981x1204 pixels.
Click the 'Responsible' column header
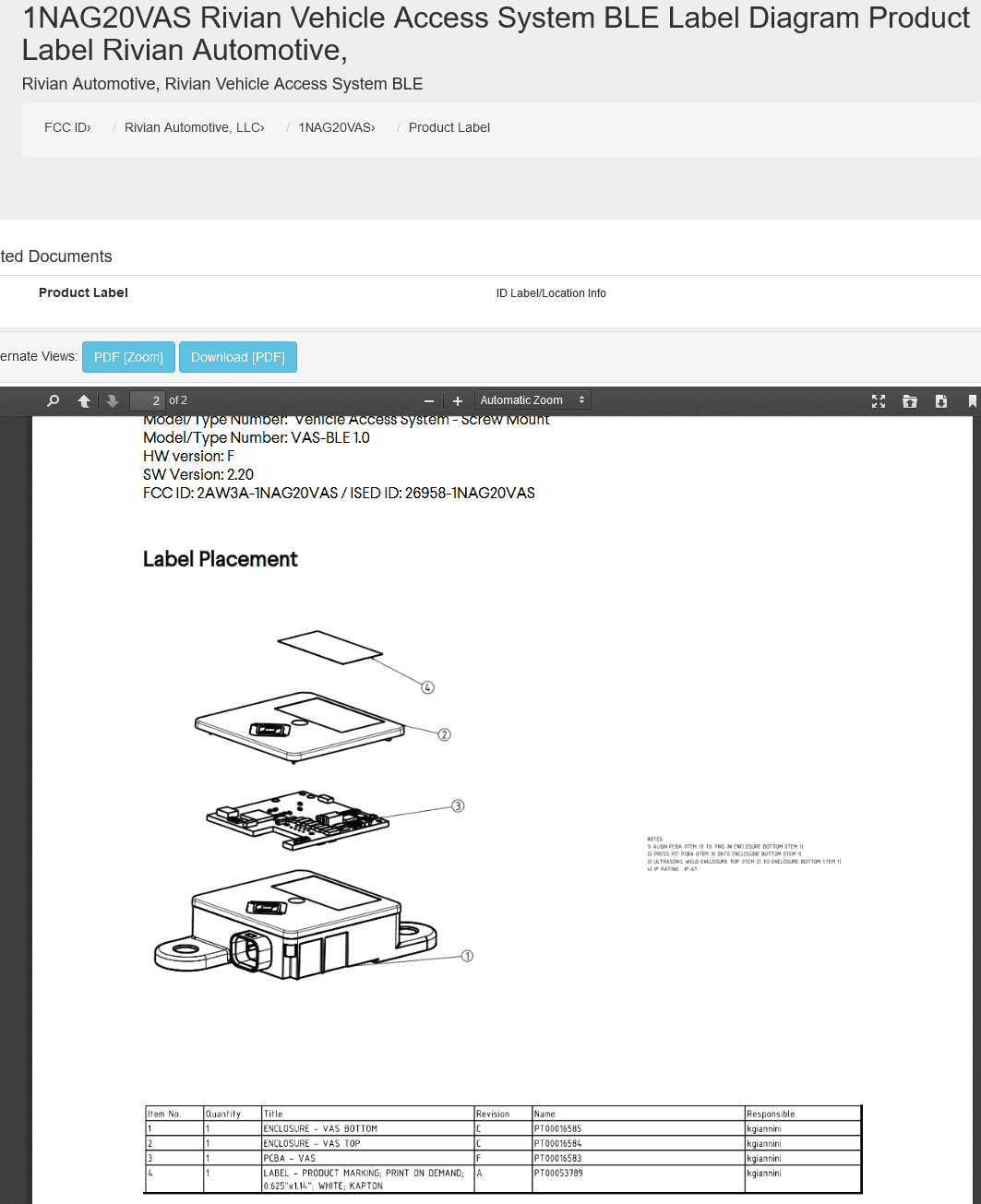coord(803,1114)
